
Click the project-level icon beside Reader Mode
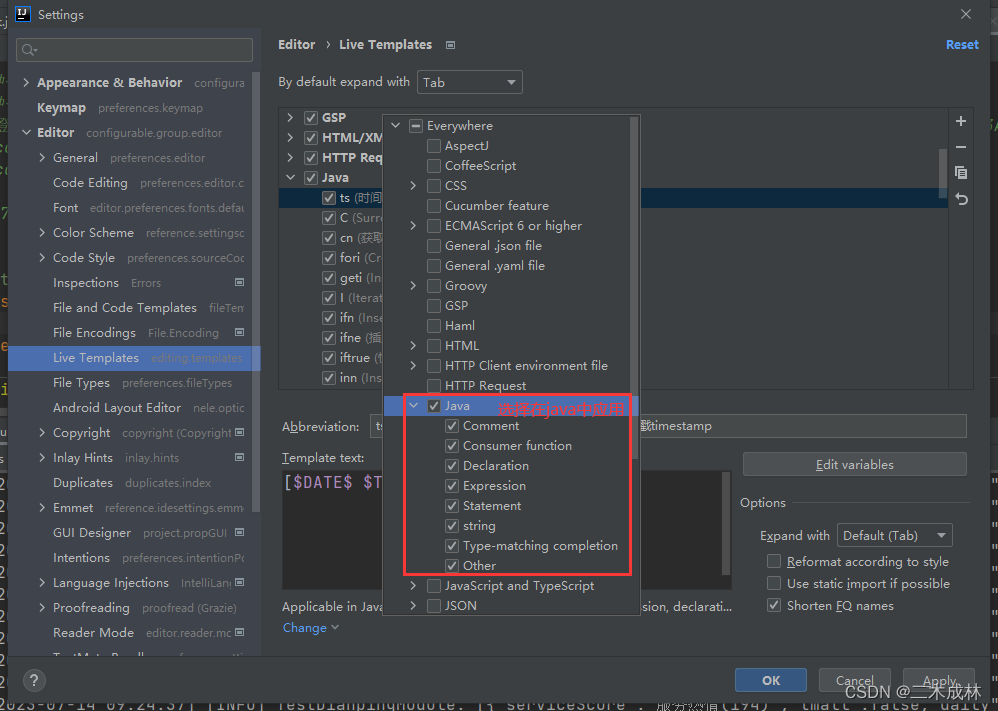coord(239,632)
